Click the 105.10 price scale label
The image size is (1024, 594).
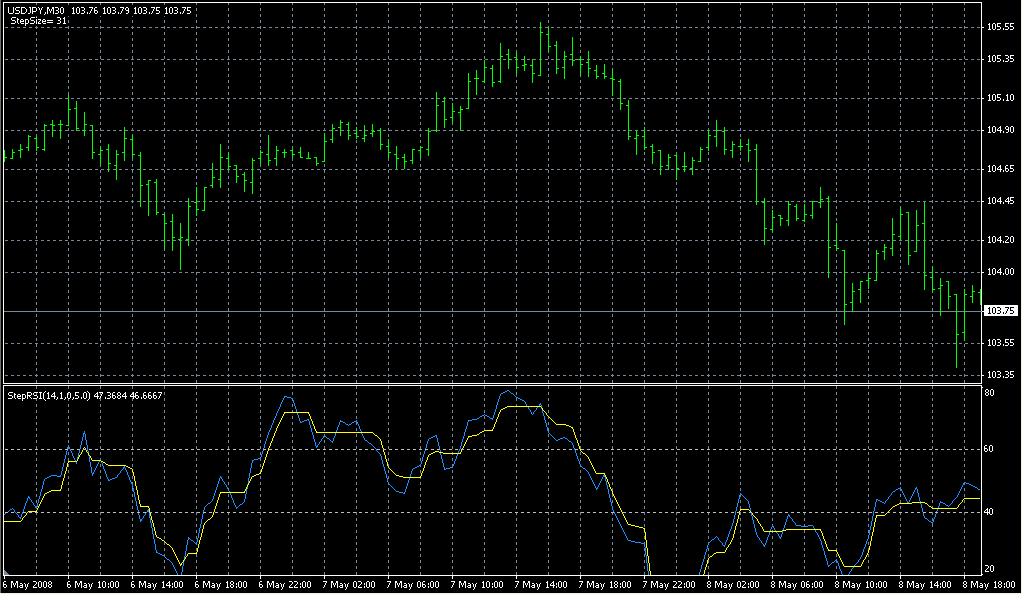pos(1000,98)
